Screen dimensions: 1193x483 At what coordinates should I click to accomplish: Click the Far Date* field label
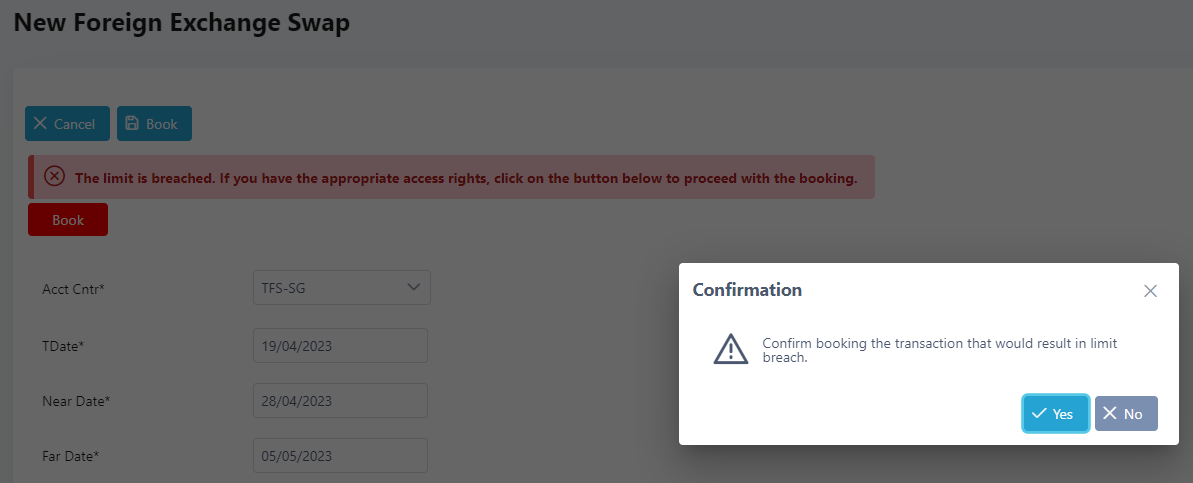click(x=71, y=456)
